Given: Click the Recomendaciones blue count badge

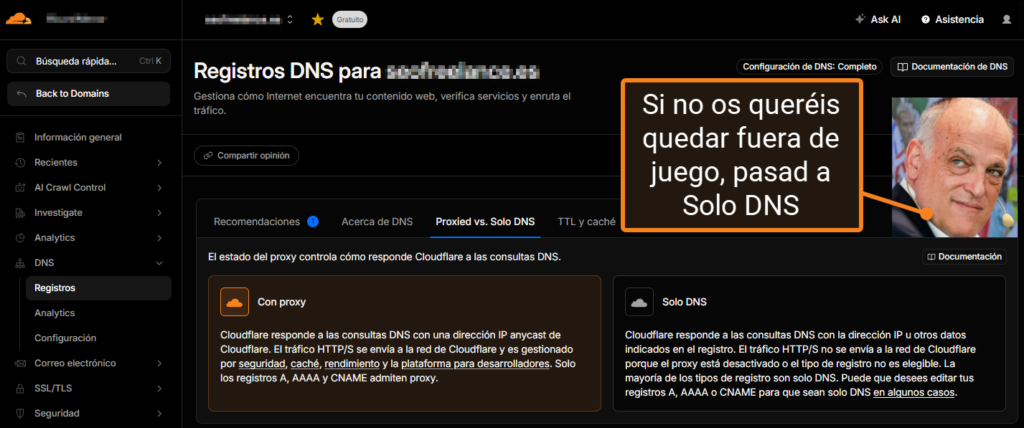Looking at the screenshot, I should (x=312, y=222).
